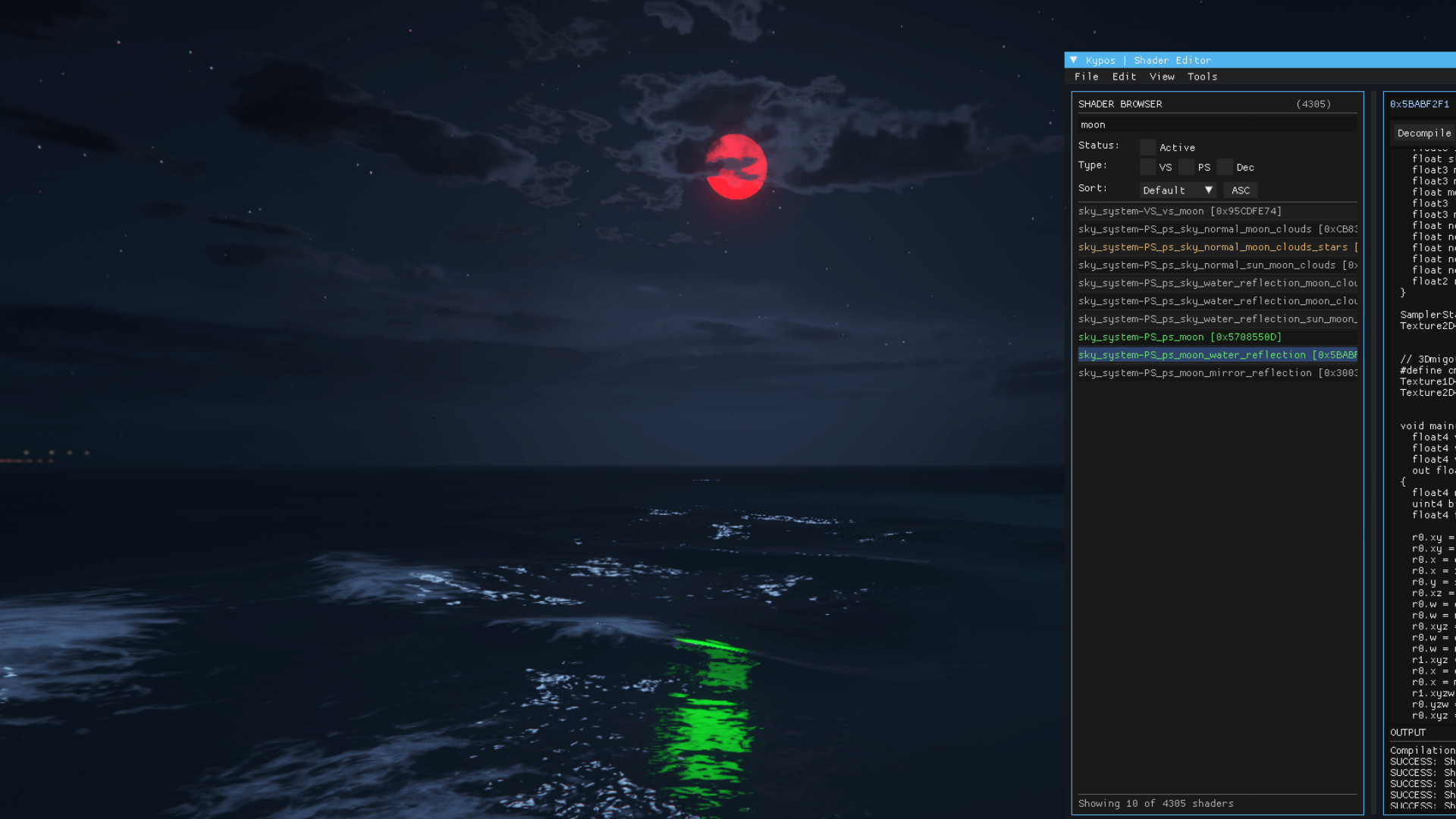Screen dimensions: 1456x819
Task: Open the File menu
Action: [1086, 77]
